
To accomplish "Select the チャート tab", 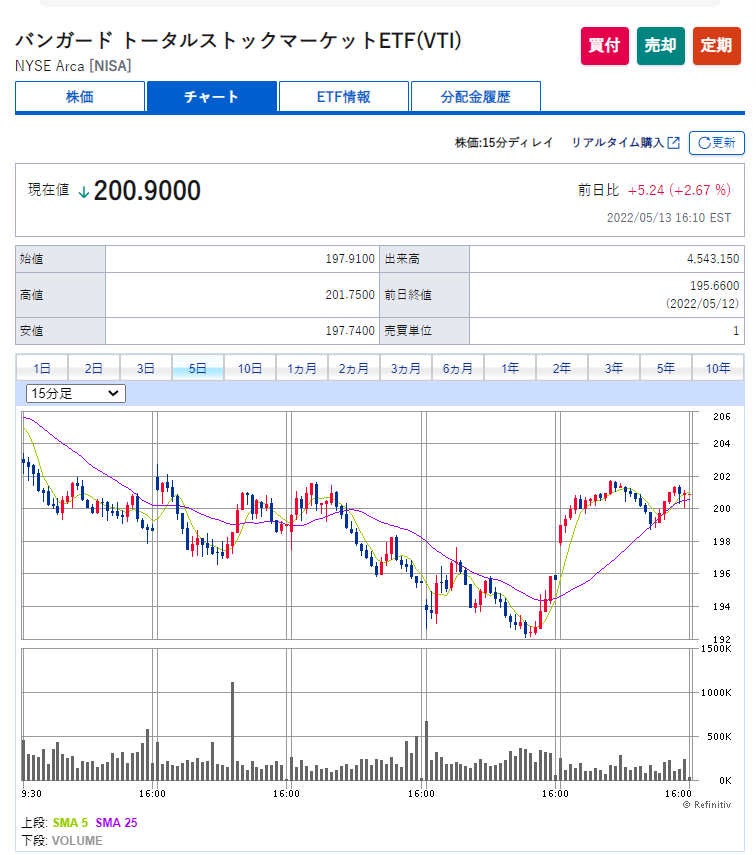I will coord(212,97).
